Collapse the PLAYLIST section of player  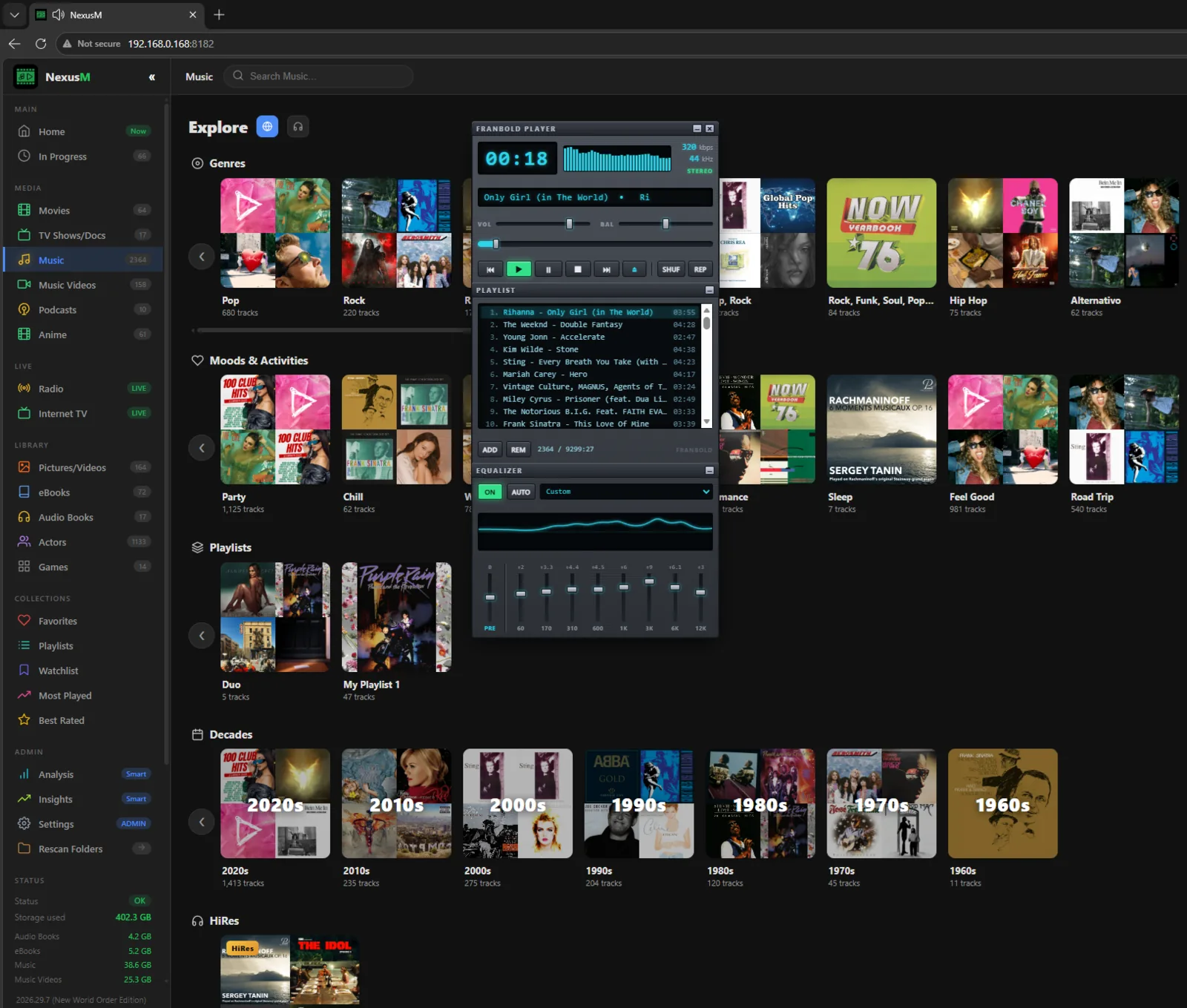pos(709,290)
